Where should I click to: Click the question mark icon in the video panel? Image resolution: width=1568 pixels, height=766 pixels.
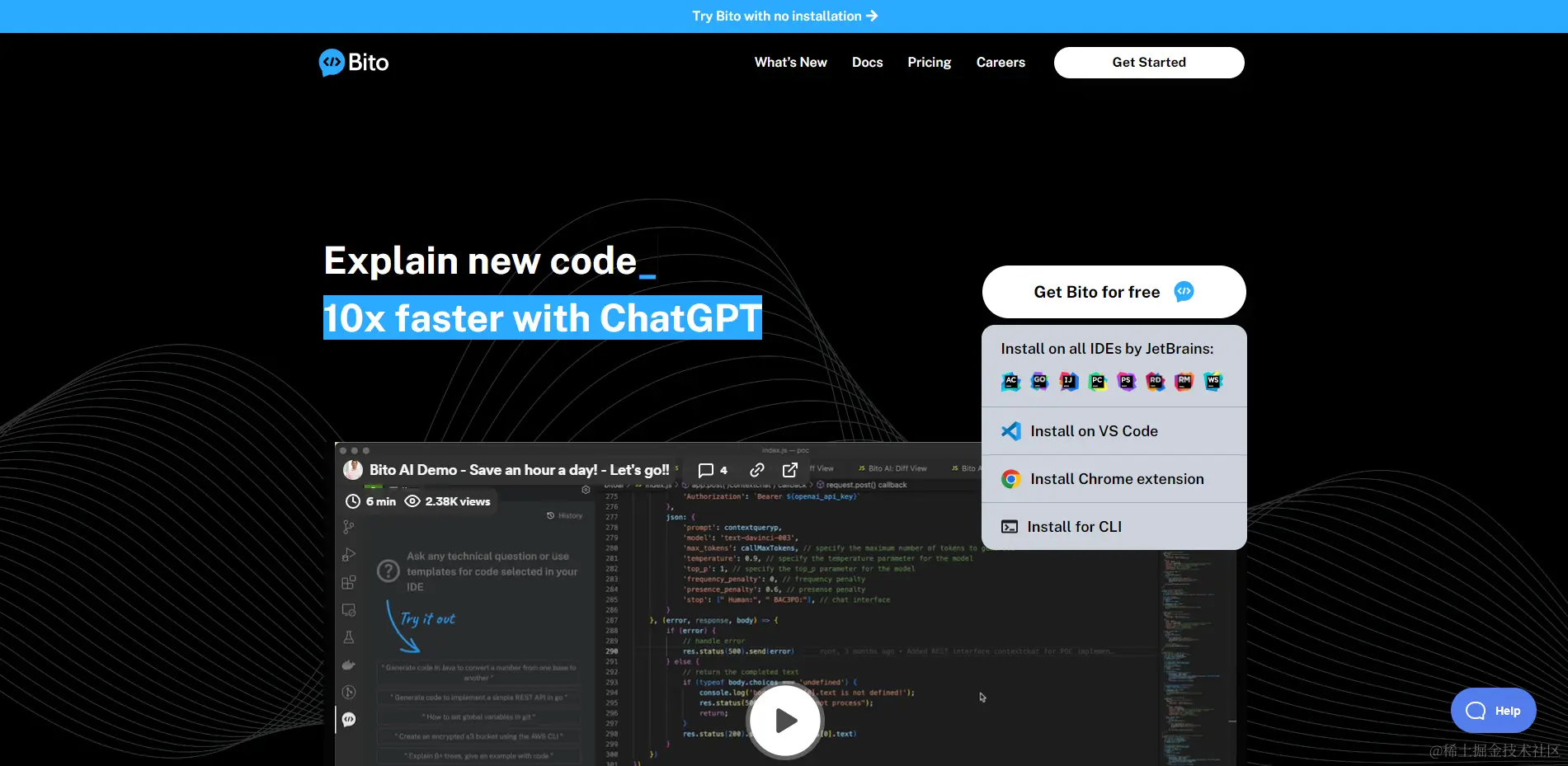pyautogui.click(x=388, y=571)
